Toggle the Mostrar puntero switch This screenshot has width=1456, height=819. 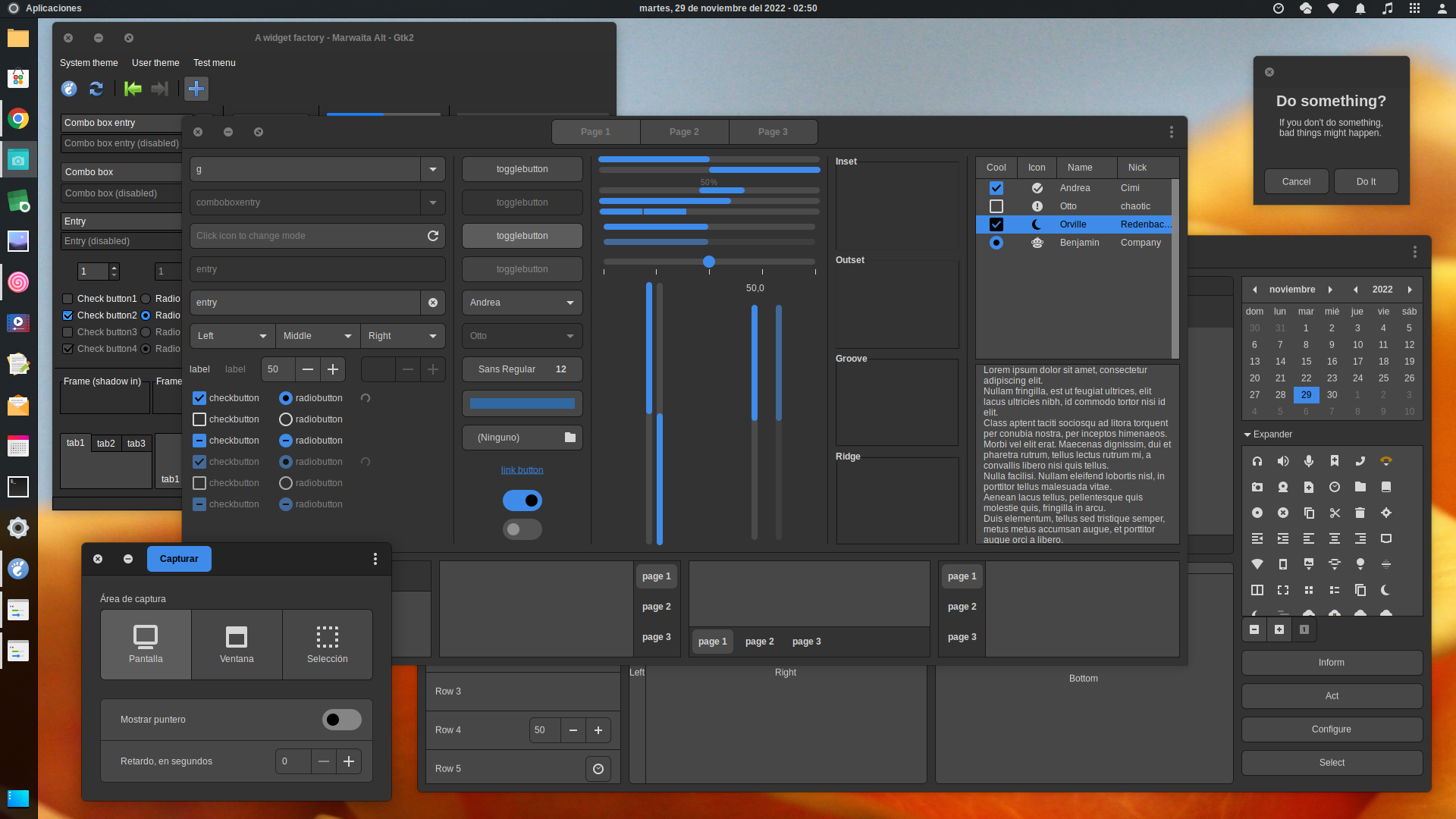(341, 720)
